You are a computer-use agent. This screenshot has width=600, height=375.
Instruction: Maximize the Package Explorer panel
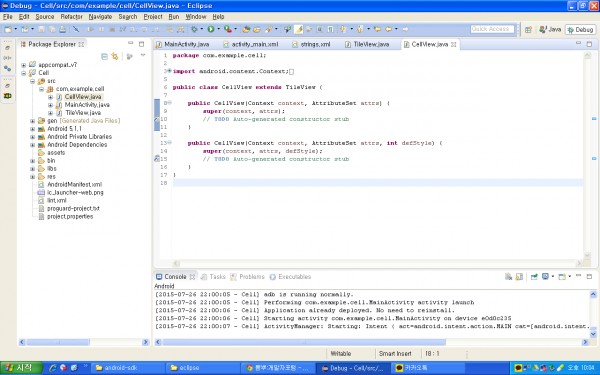click(142, 44)
